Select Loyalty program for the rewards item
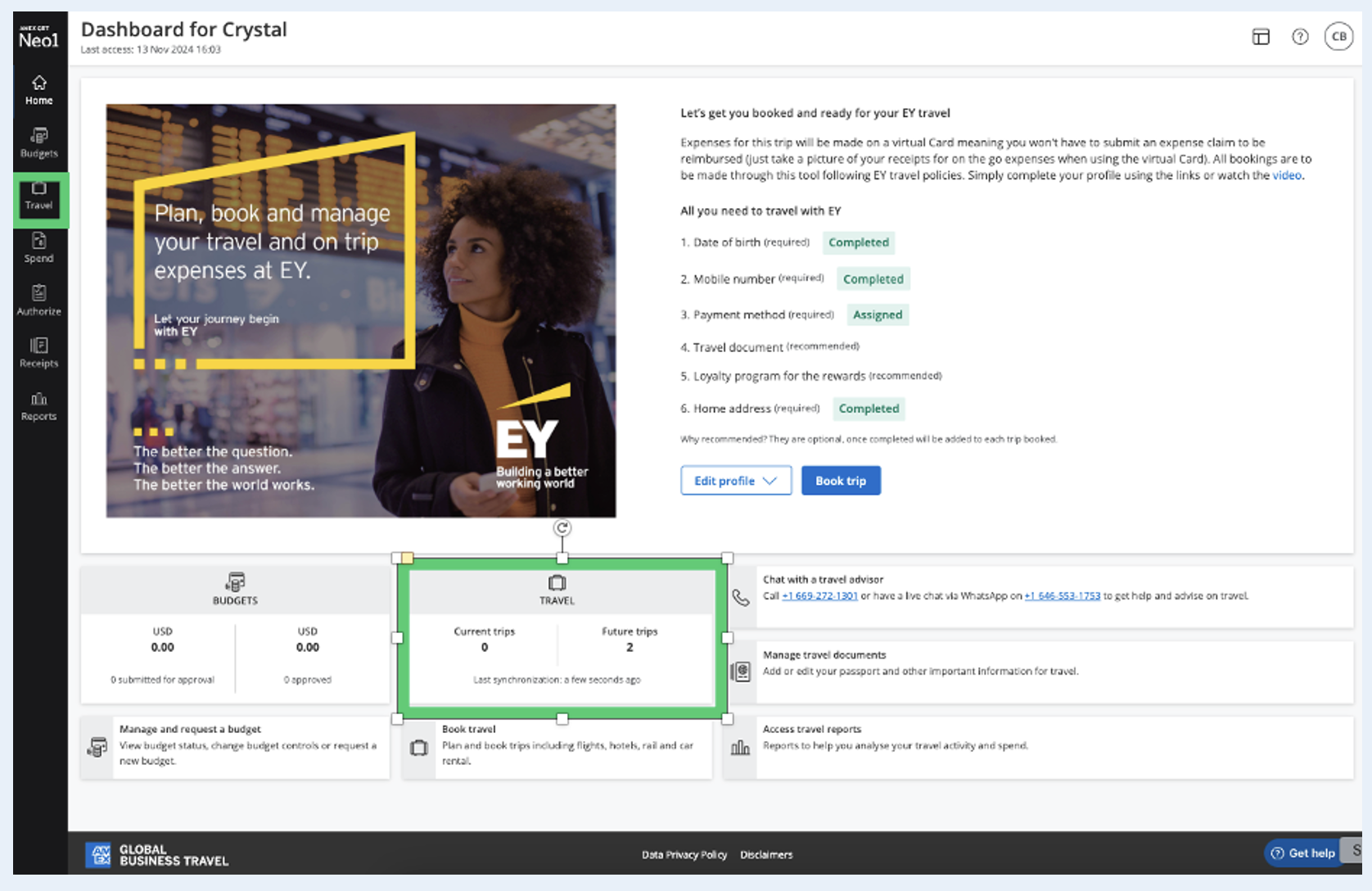The width and height of the screenshot is (1372, 891). (x=810, y=377)
